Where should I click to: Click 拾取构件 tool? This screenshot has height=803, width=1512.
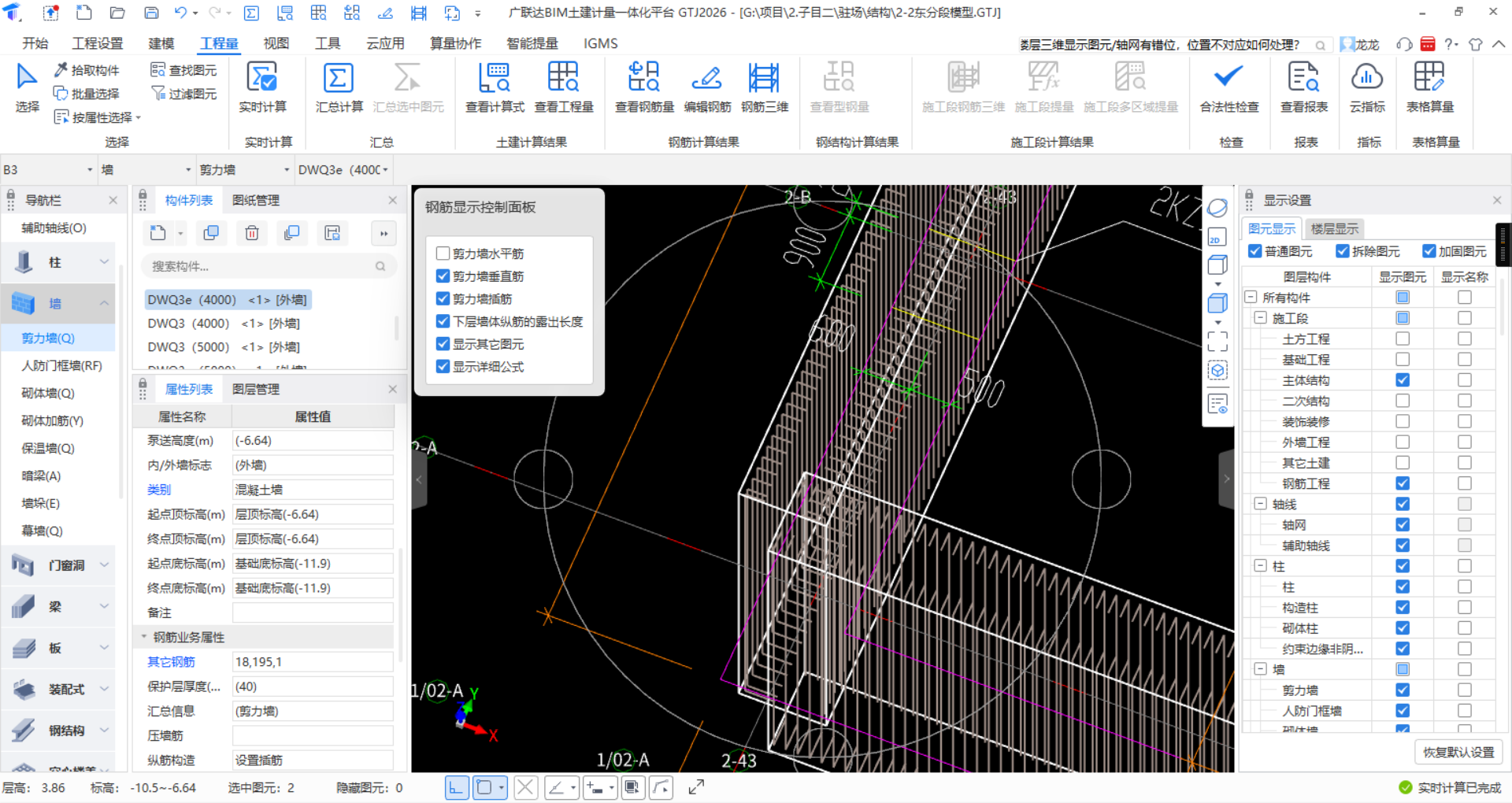(x=87, y=70)
